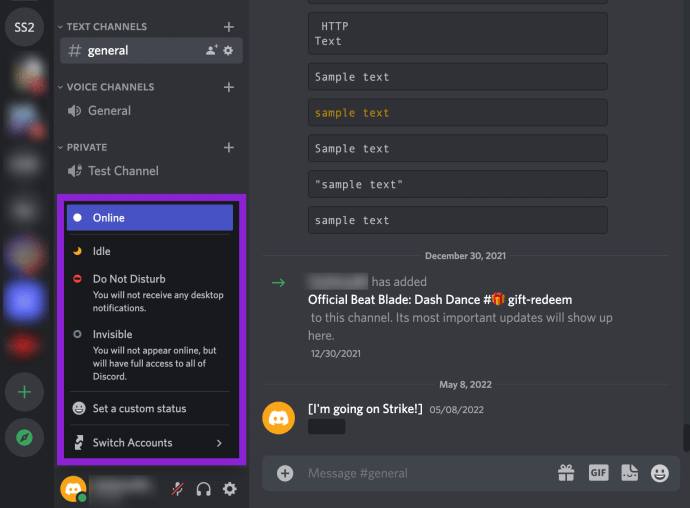The width and height of the screenshot is (690, 508).
Task: Click the orange Discord avatar of the message
Action: coord(279,418)
